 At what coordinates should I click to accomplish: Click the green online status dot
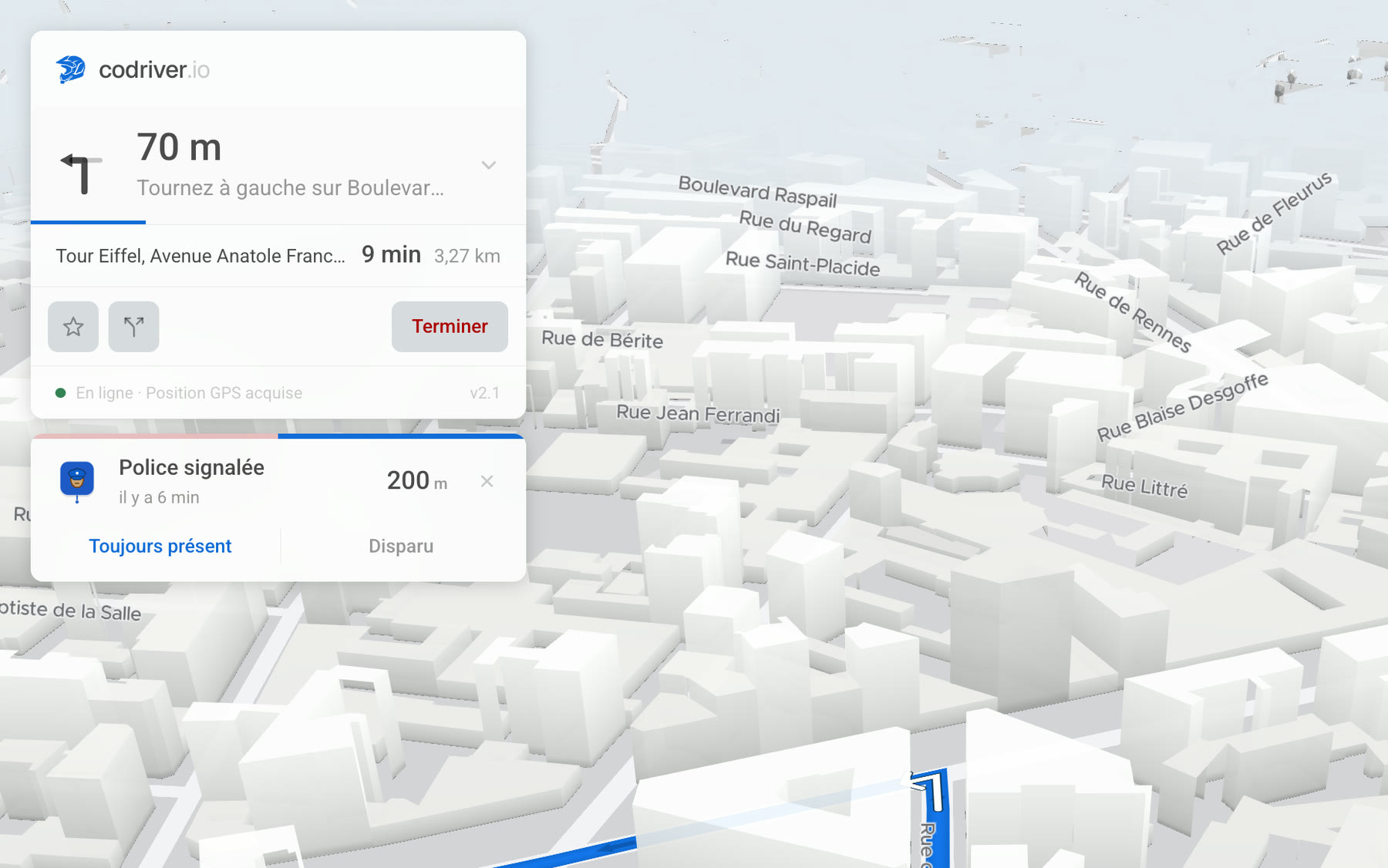tap(60, 393)
